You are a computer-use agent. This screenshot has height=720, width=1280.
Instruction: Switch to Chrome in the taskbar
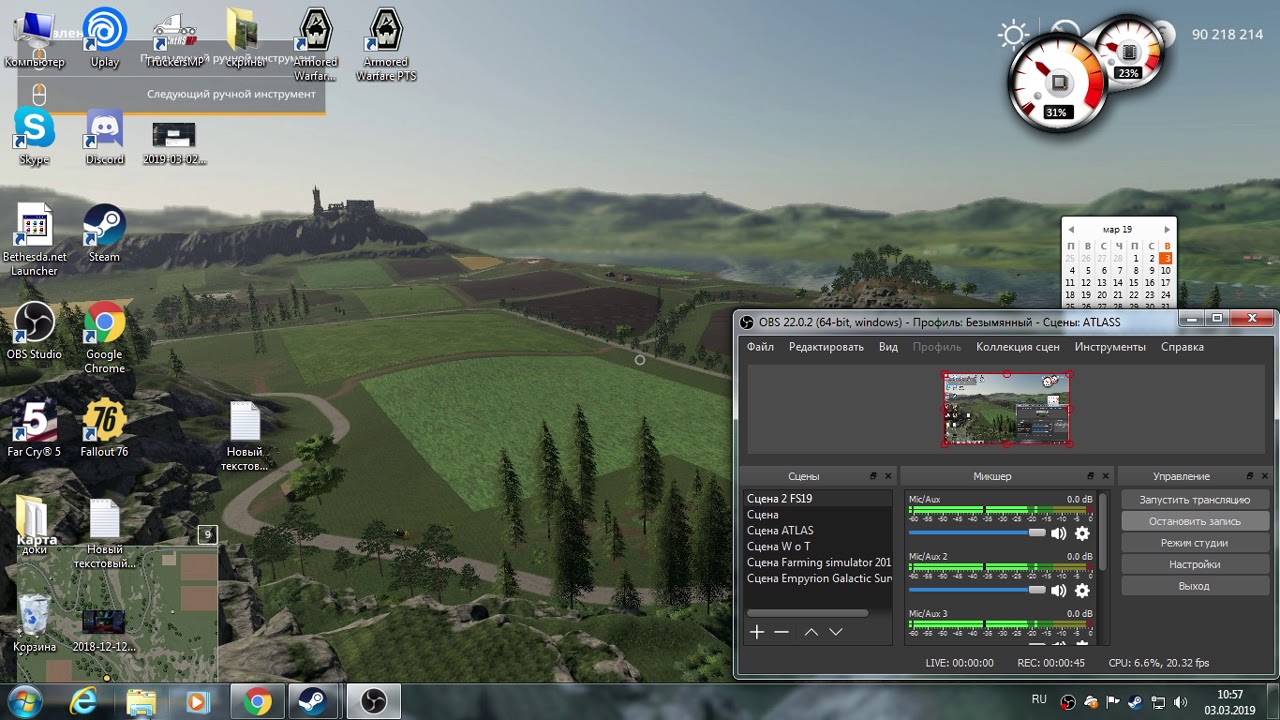coord(257,702)
